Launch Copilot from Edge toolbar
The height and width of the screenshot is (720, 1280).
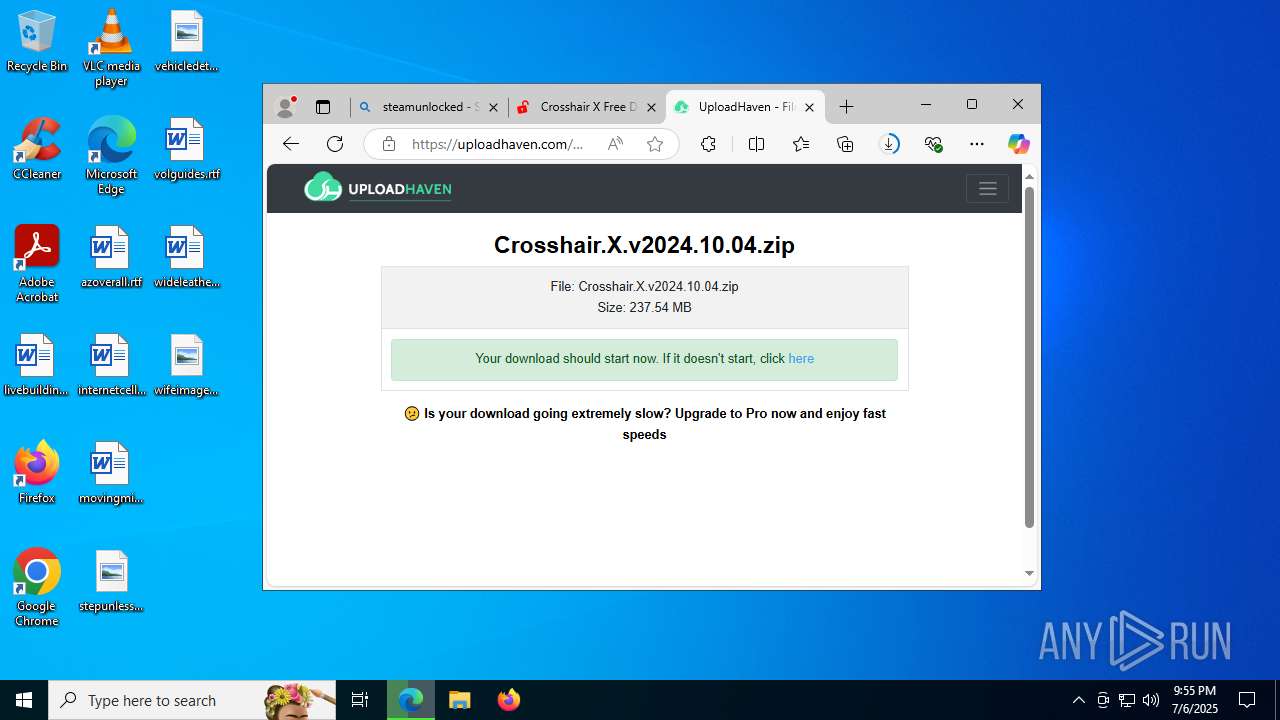1018,144
